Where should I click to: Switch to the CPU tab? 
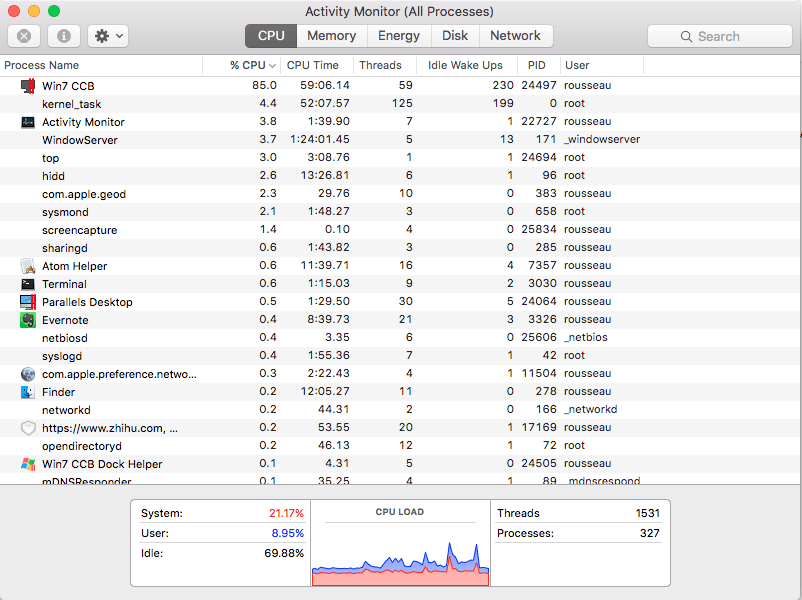(x=271, y=36)
